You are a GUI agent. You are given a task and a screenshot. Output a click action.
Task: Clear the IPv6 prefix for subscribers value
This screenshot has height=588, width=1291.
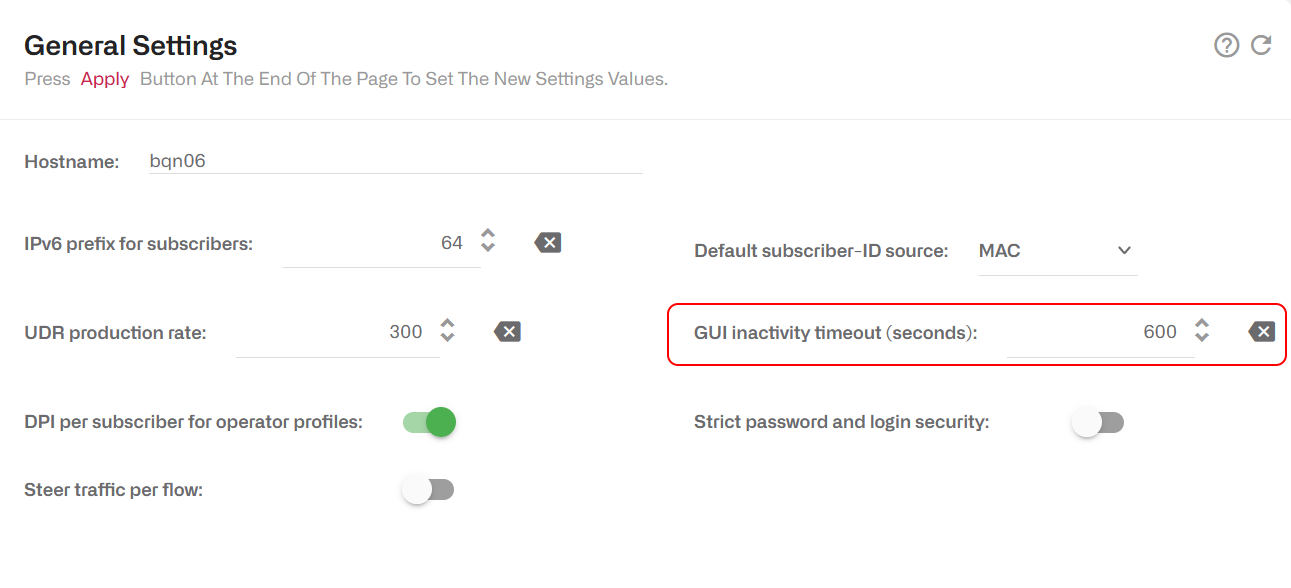(x=547, y=242)
